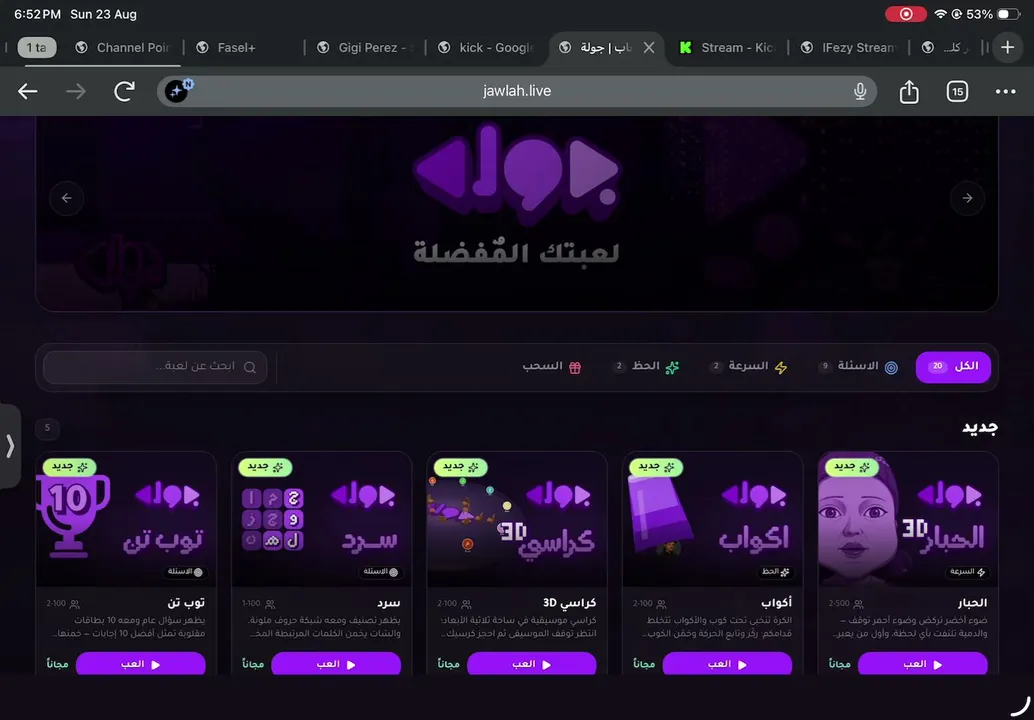Viewport: 1034px width, 720px height.
Task: Click the banner title لعبتك المفضلة
Action: point(516,253)
